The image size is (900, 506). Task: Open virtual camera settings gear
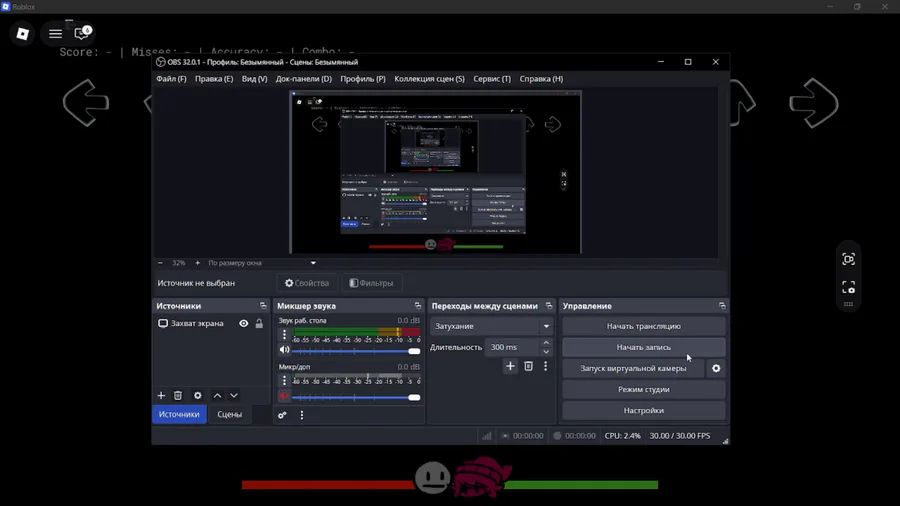click(x=716, y=368)
